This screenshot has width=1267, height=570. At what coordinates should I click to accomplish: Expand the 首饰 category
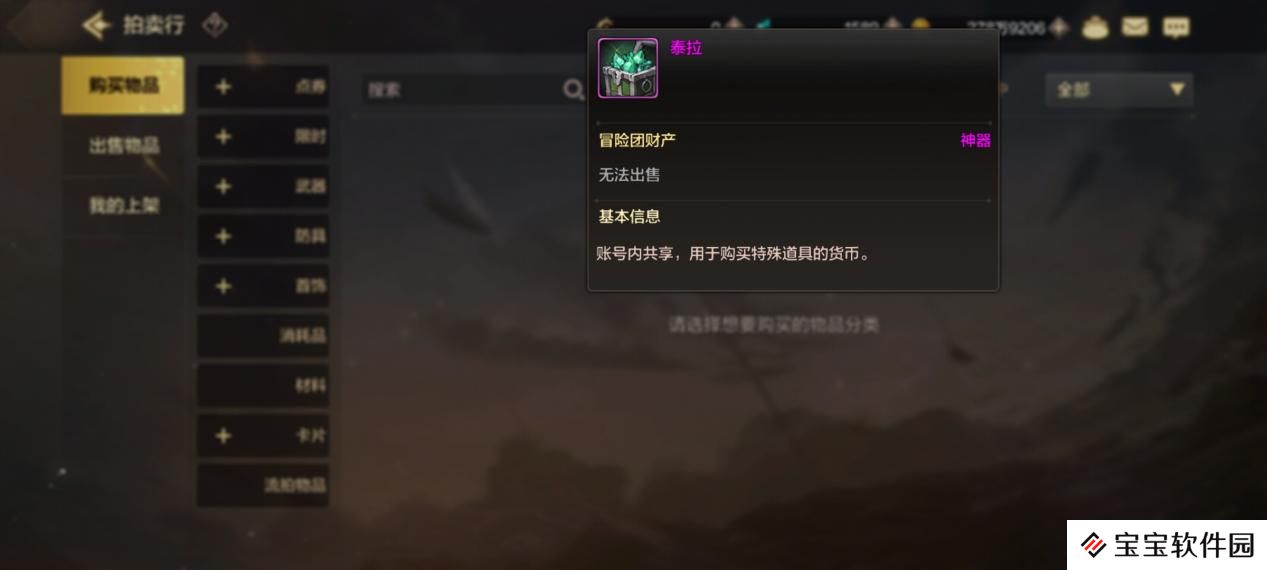coord(263,286)
